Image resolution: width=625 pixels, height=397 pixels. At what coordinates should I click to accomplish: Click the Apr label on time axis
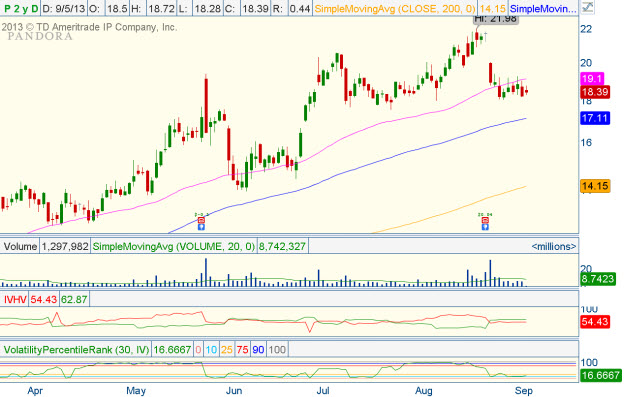tap(35, 391)
